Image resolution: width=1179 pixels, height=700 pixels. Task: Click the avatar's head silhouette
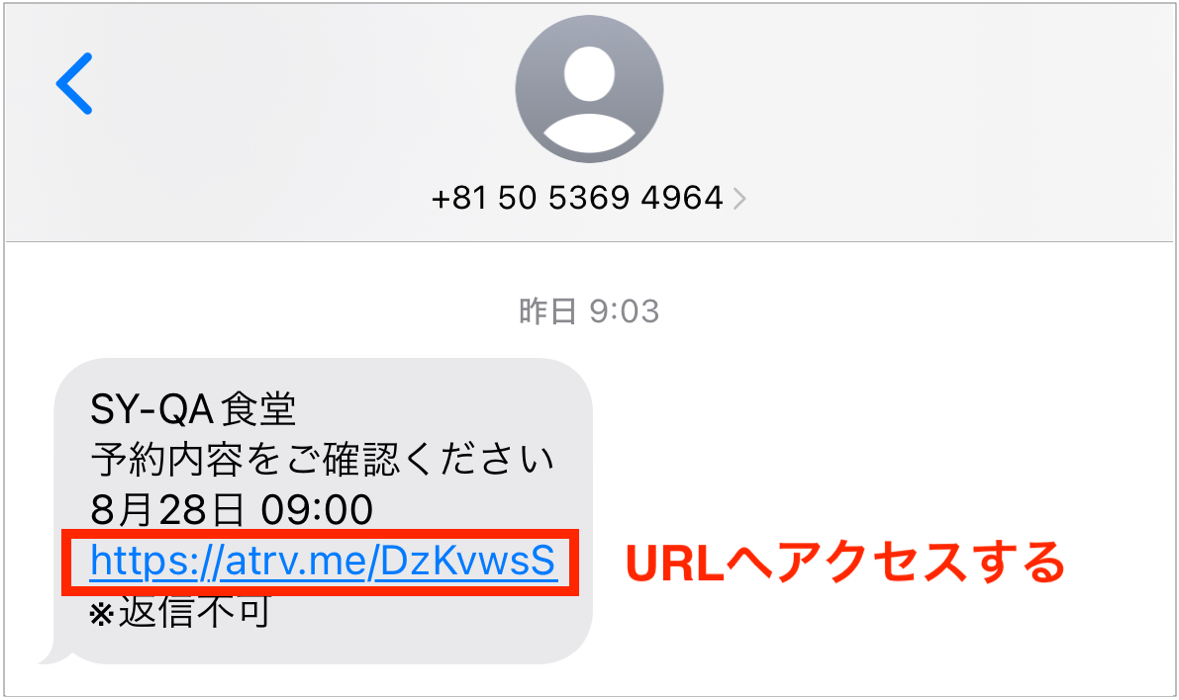coord(590,74)
